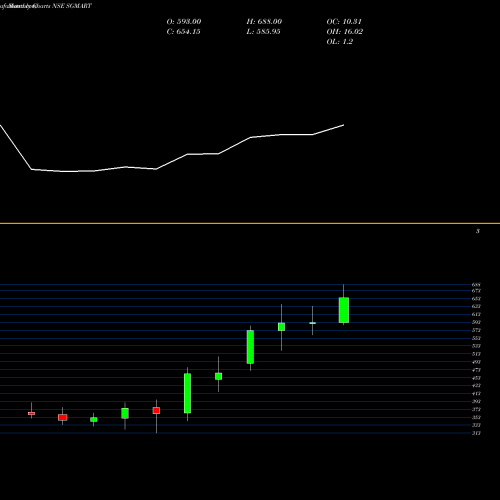This screenshot has width=500, height=500.
Task: Click the NSE SGMART chart title
Action: 72,6
